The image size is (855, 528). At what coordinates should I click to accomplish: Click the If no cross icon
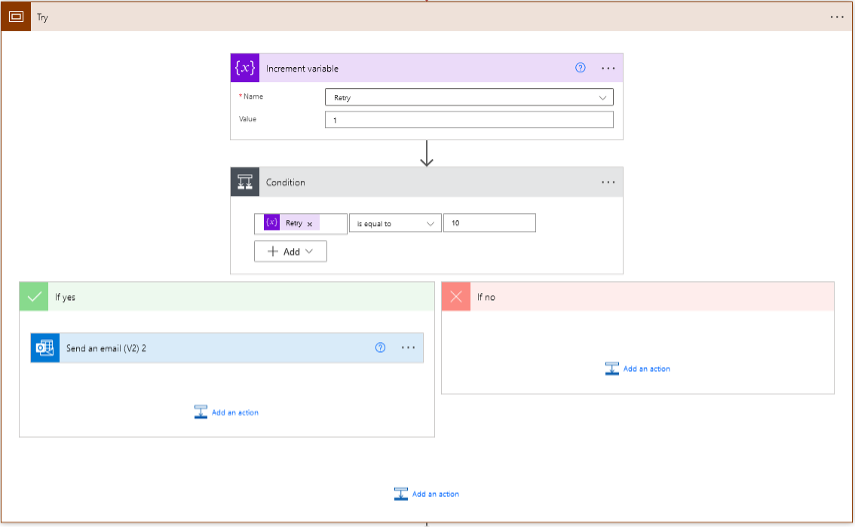coord(456,296)
